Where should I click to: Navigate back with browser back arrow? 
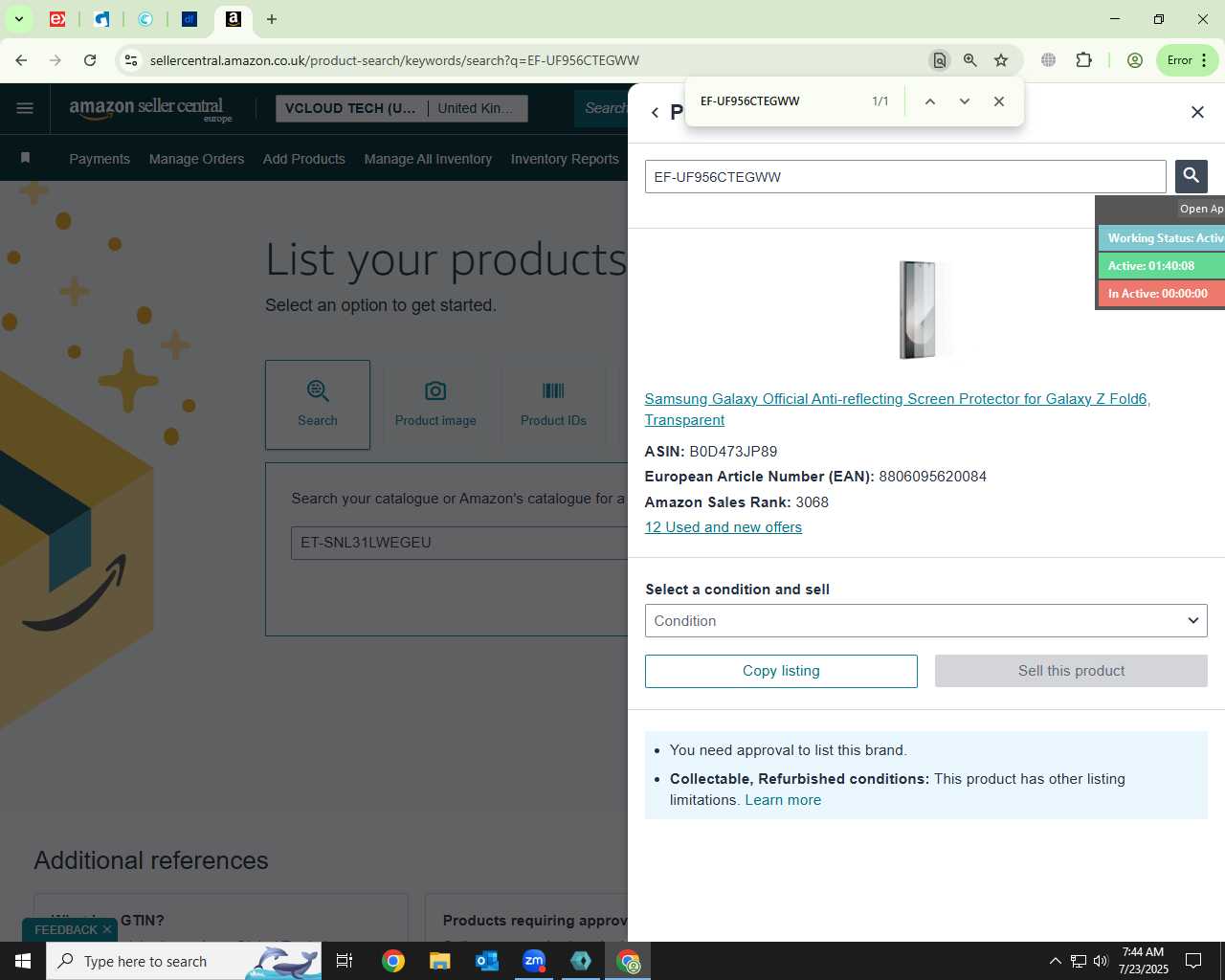(21, 60)
